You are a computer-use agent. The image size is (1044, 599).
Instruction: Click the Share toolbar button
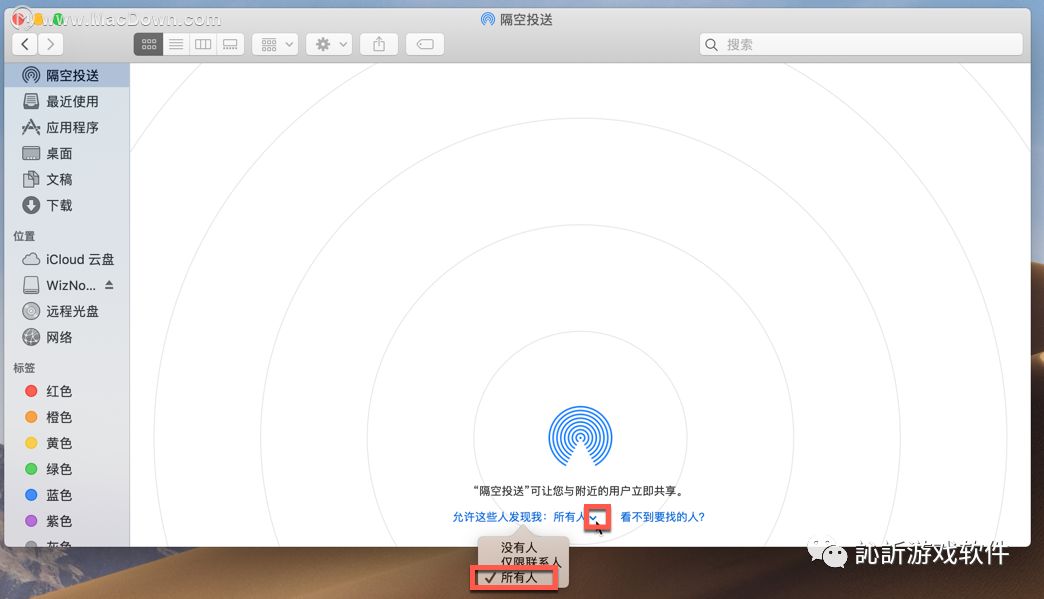[379, 45]
